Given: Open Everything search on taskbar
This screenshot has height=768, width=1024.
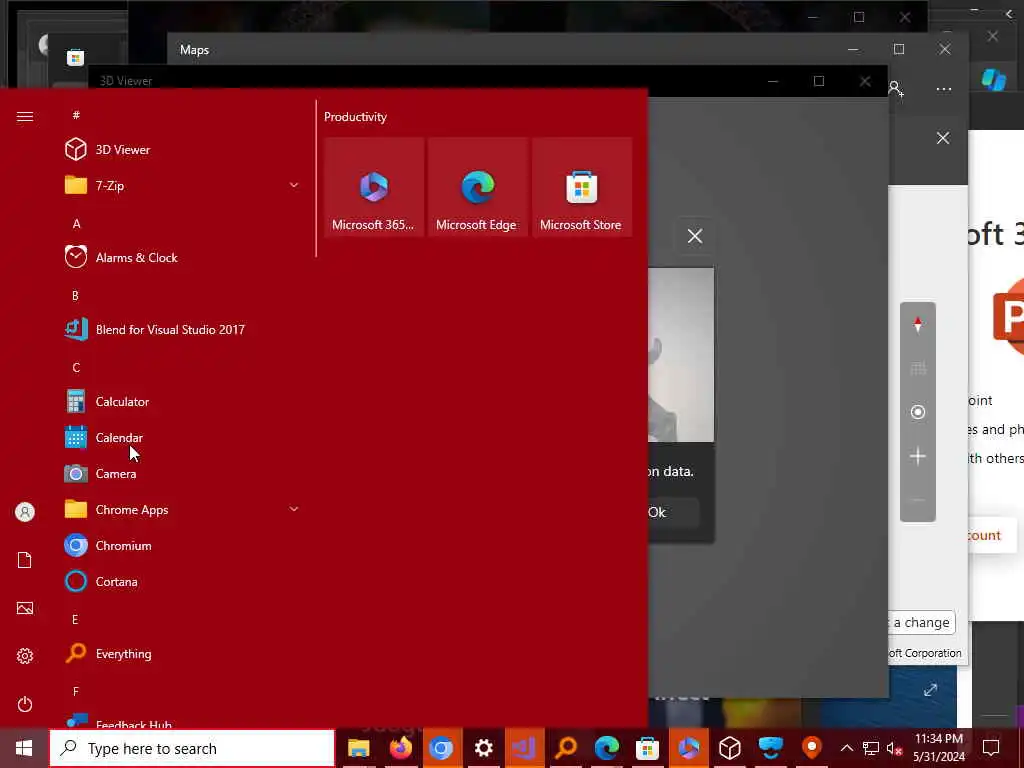Looking at the screenshot, I should [566, 748].
